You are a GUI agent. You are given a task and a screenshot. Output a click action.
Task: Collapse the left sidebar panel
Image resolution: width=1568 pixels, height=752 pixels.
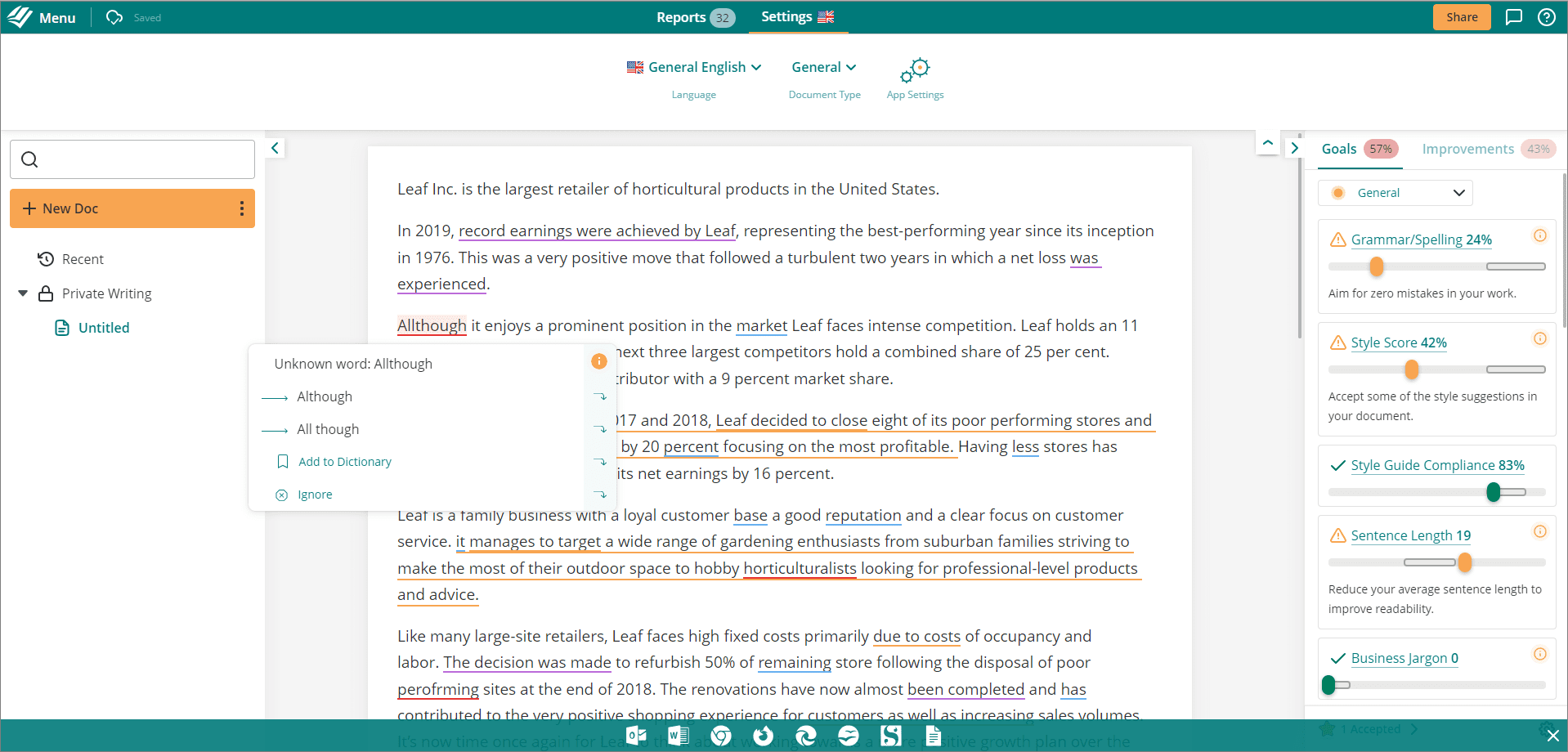(275, 148)
